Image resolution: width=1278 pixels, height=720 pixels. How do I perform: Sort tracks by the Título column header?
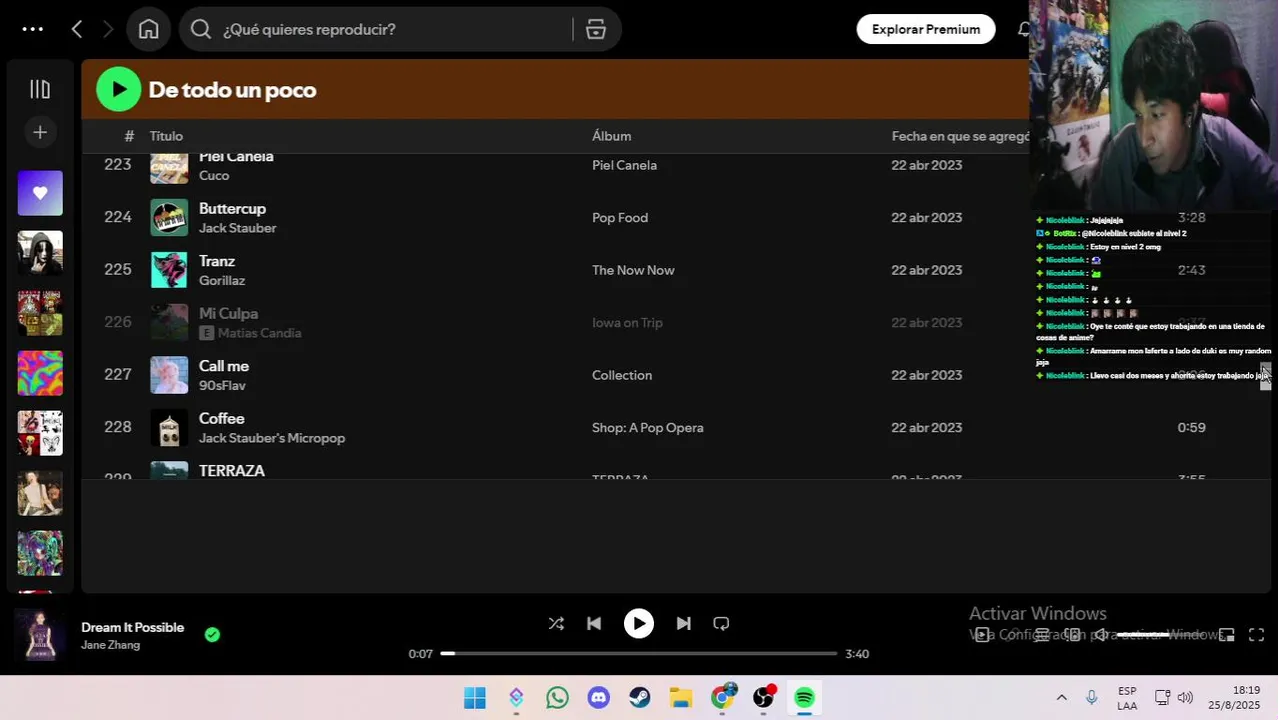pyautogui.click(x=166, y=136)
